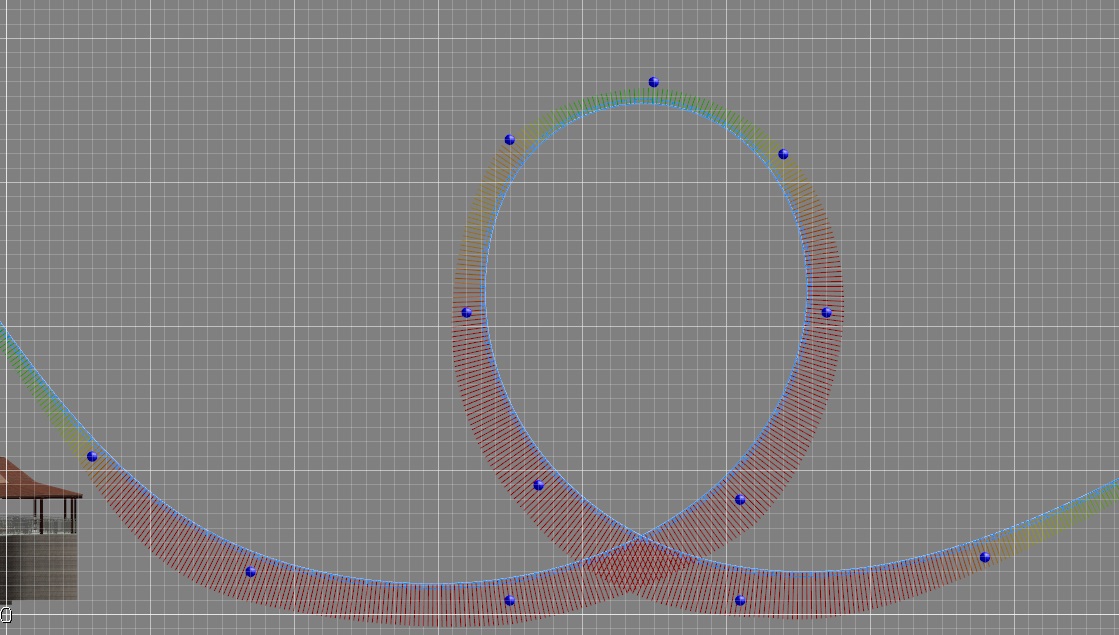The height and width of the screenshot is (635, 1119).
Task: Pick the control point on the loop's left side
Action: (466, 313)
